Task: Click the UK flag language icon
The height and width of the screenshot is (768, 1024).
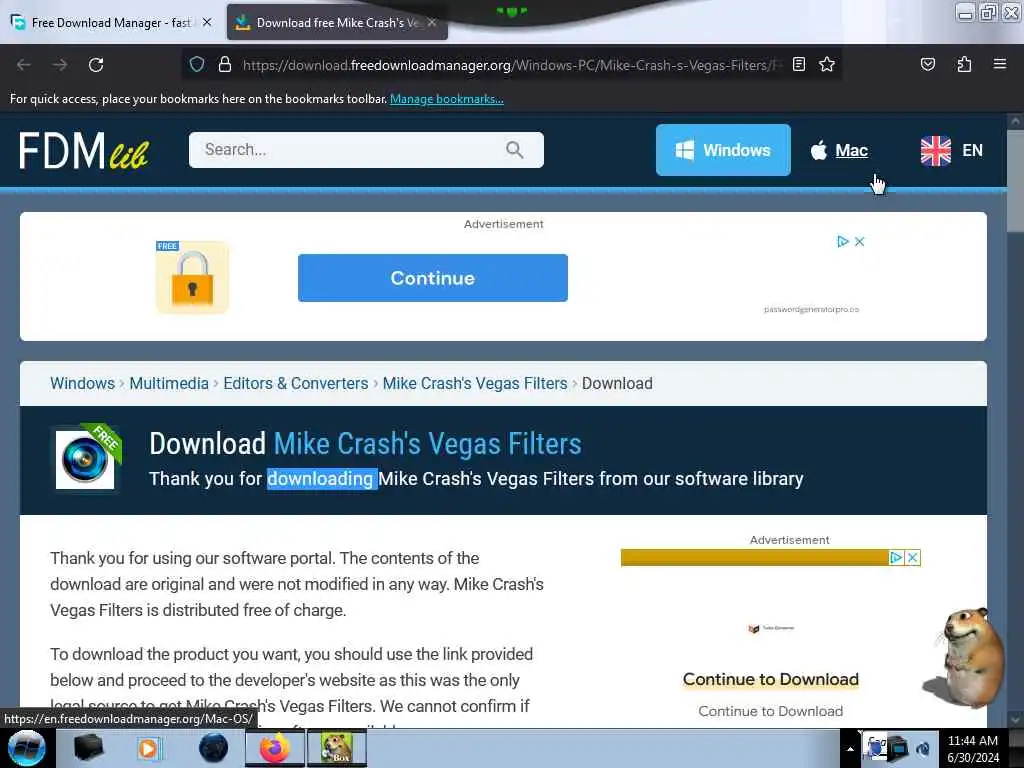Action: click(x=935, y=150)
